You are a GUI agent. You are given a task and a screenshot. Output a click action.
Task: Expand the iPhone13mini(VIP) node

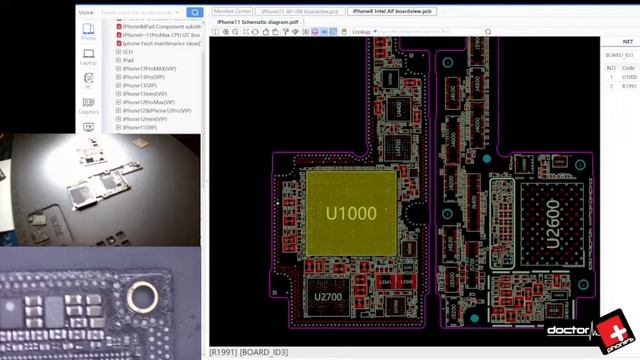pos(118,94)
